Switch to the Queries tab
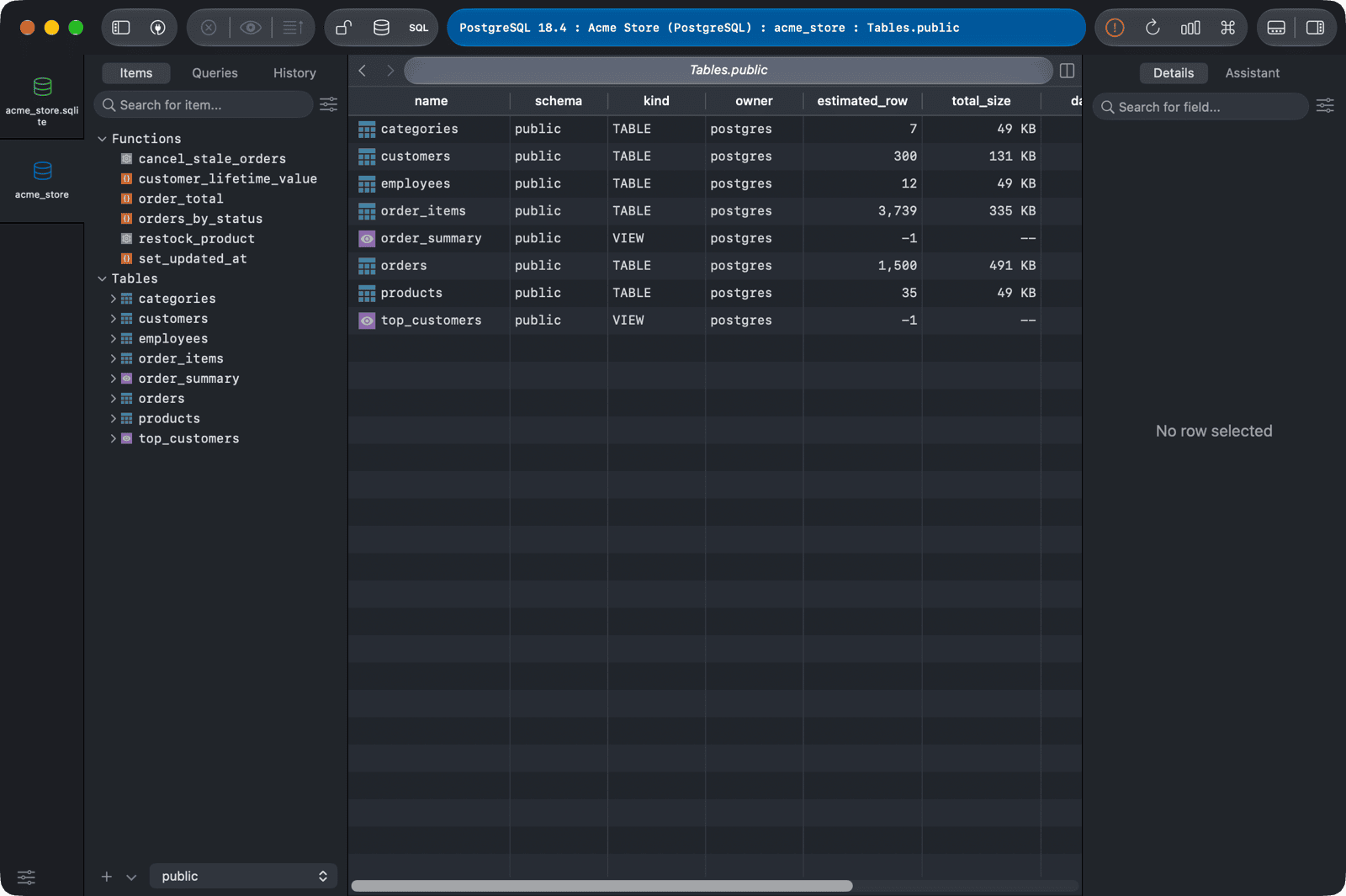This screenshot has width=1346, height=896. point(215,73)
